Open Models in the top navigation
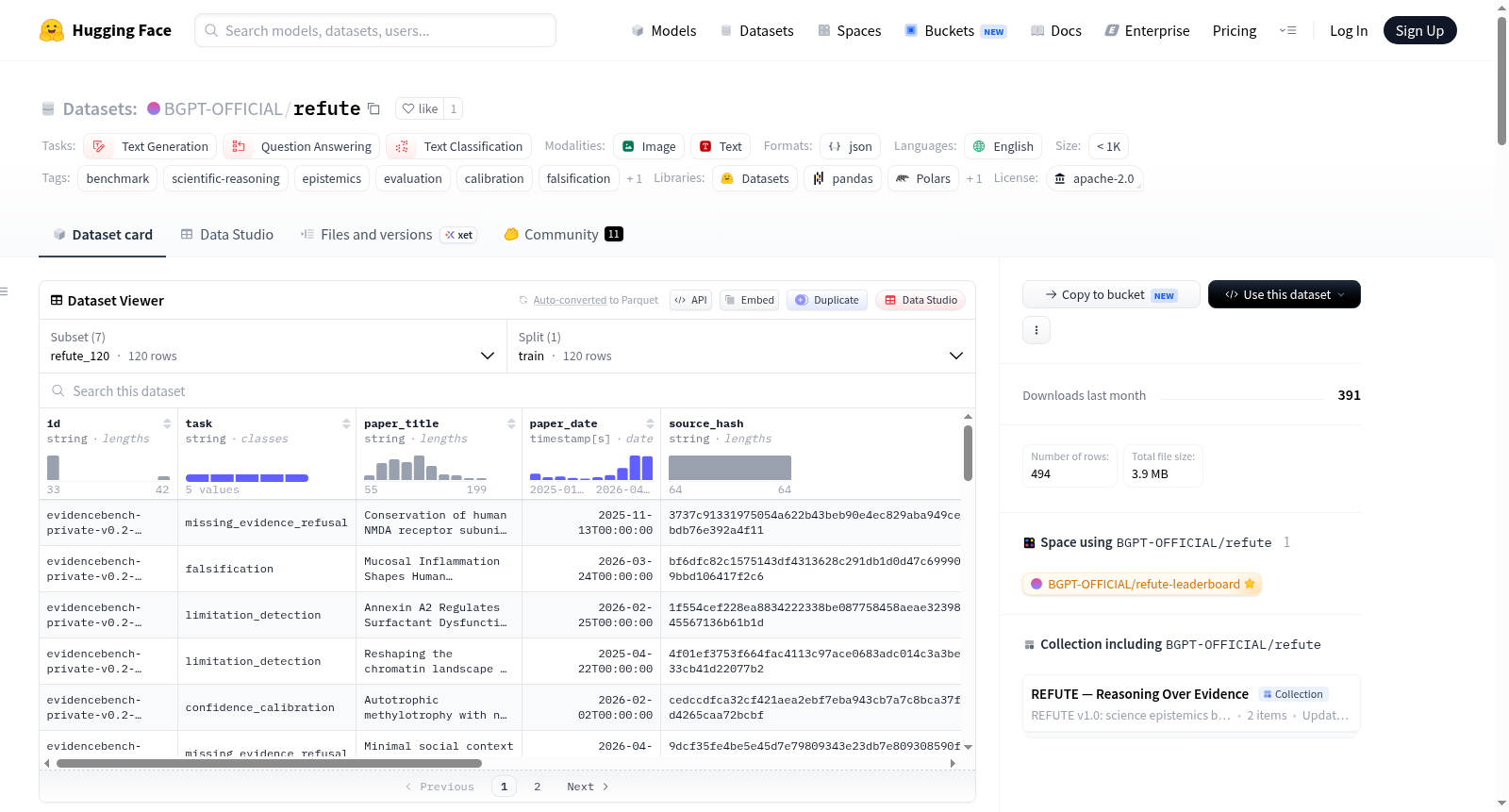This screenshot has width=1509, height=812. point(664,30)
